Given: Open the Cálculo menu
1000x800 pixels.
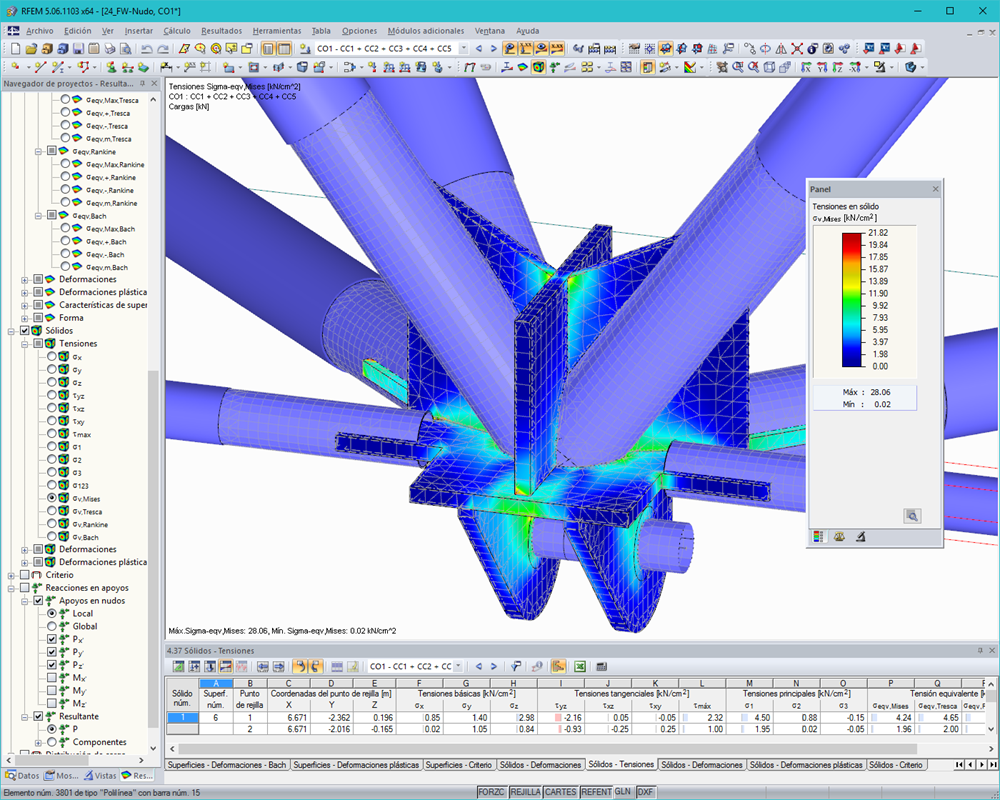Looking at the screenshot, I should pyautogui.click(x=177, y=31).
